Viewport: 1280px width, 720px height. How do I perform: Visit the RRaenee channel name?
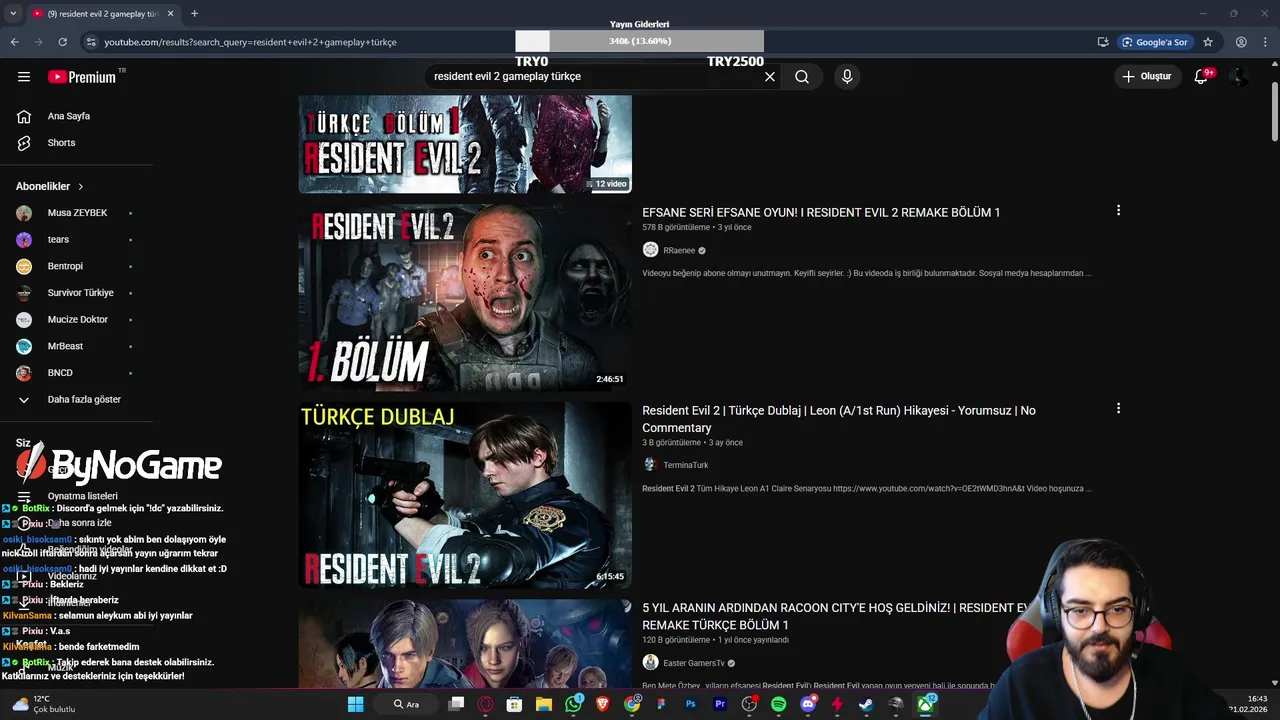[x=679, y=251]
